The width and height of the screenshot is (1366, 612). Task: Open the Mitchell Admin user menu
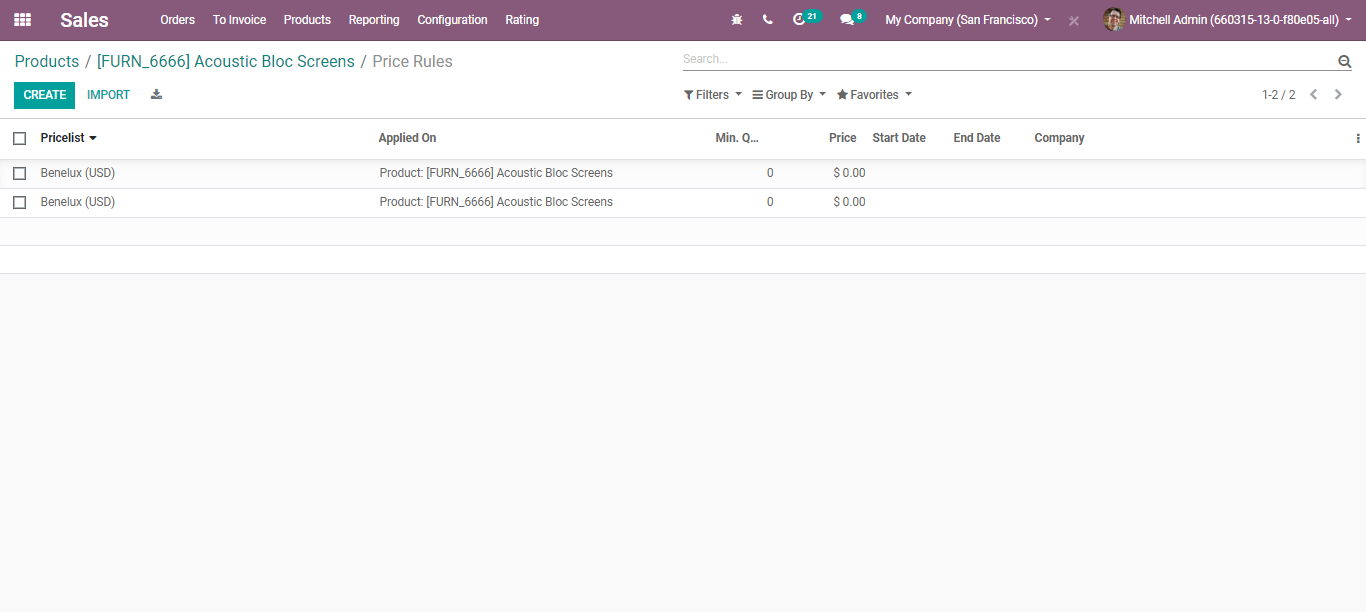pos(1229,20)
